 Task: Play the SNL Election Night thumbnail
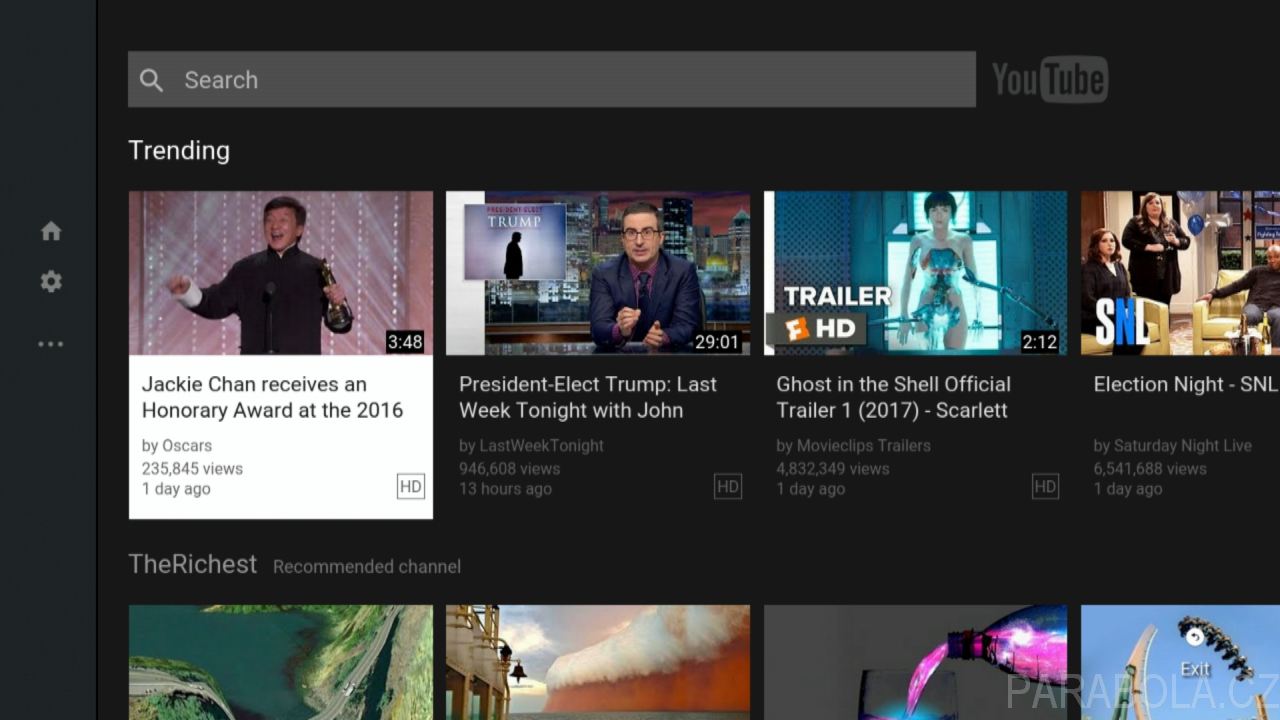click(1180, 273)
